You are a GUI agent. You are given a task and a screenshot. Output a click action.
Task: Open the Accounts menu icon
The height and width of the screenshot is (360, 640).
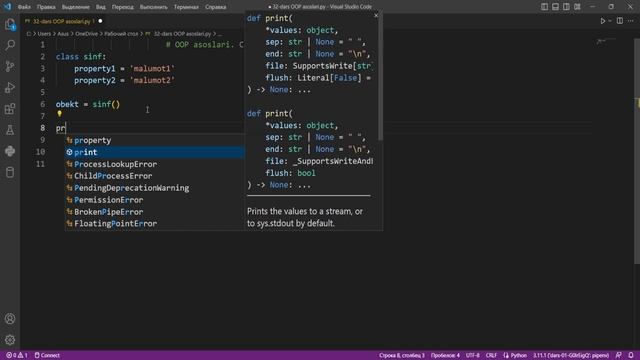[10, 318]
